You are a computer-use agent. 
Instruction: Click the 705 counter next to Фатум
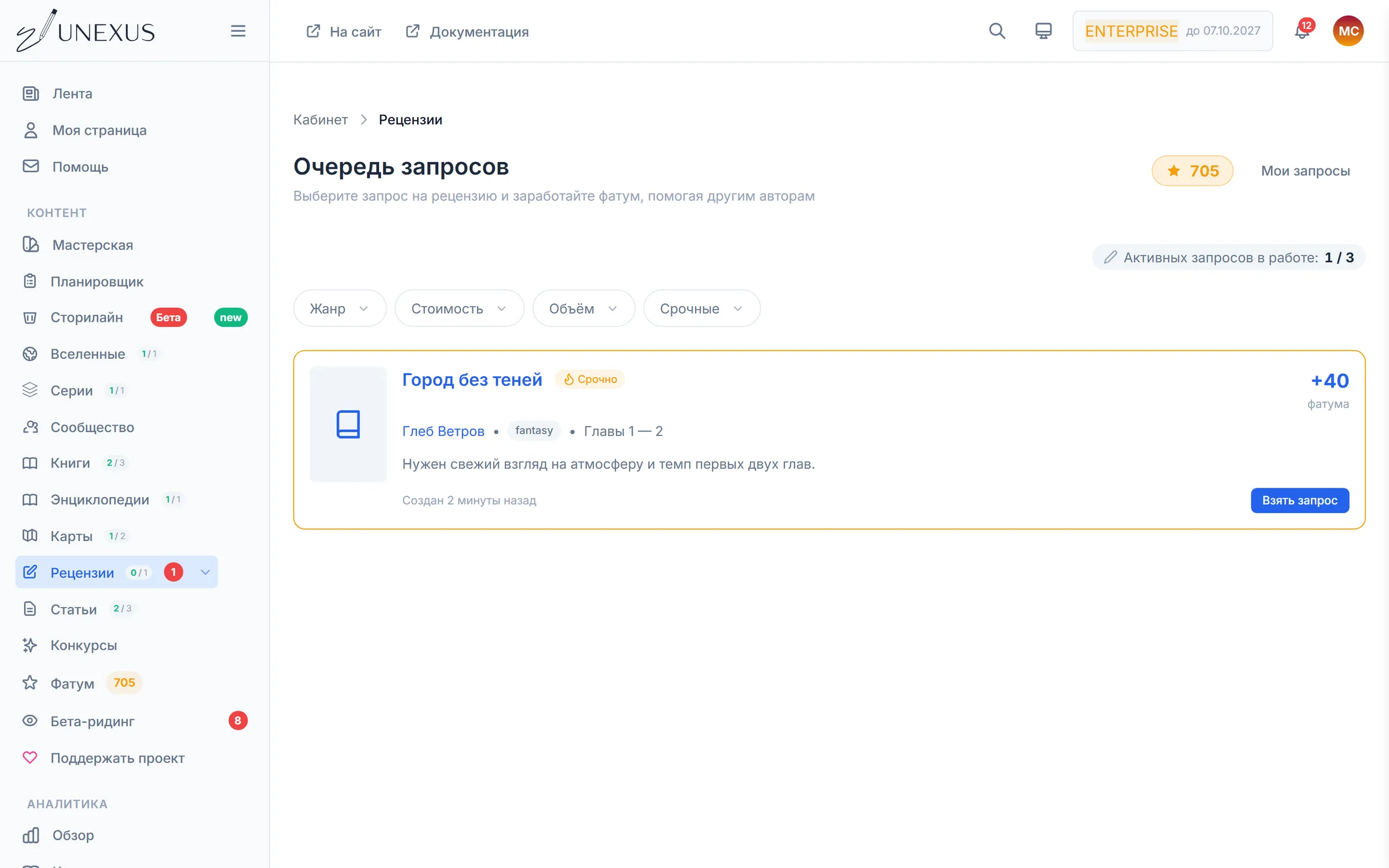tap(124, 683)
